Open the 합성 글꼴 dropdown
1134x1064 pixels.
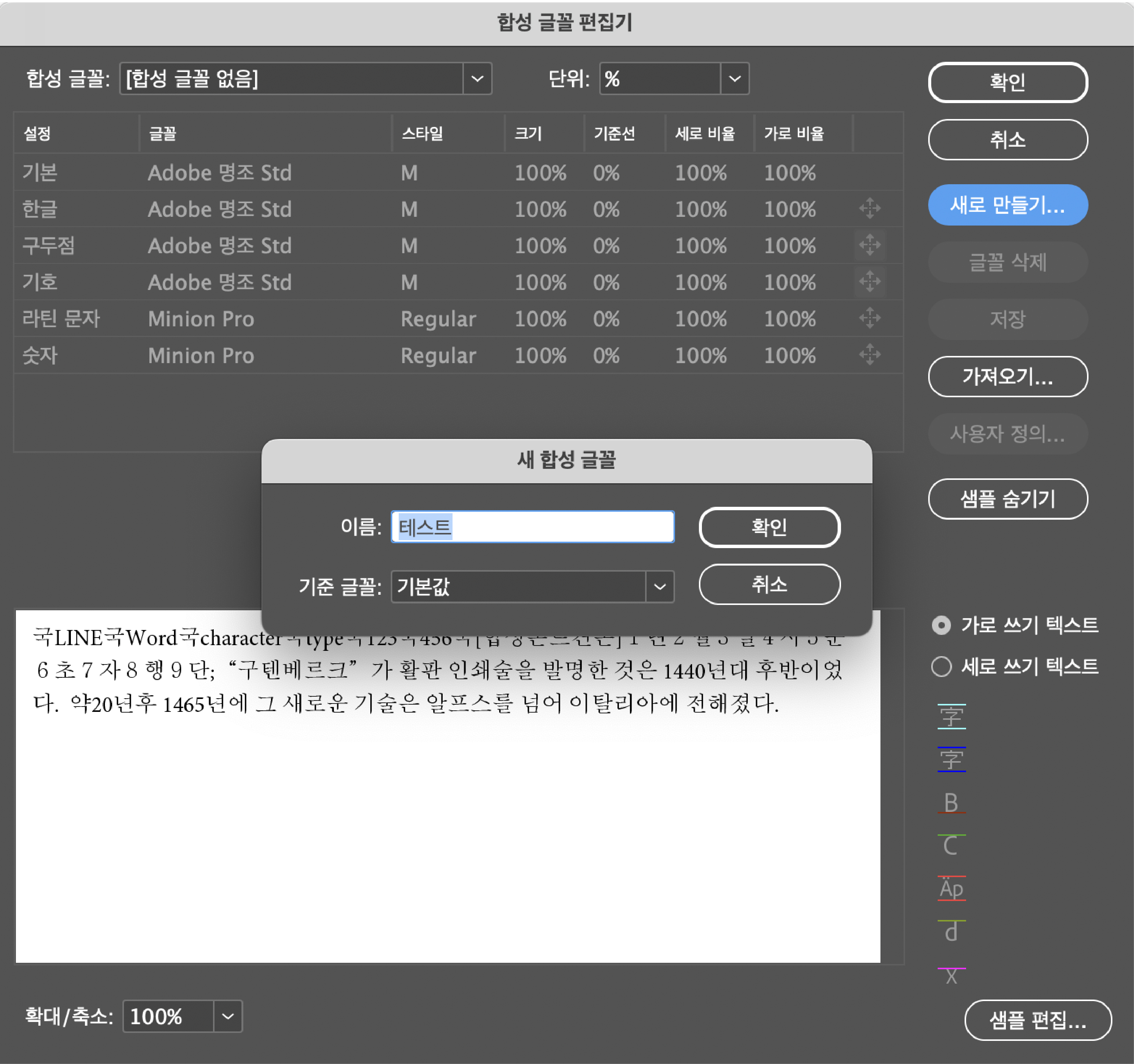pyautogui.click(x=477, y=79)
